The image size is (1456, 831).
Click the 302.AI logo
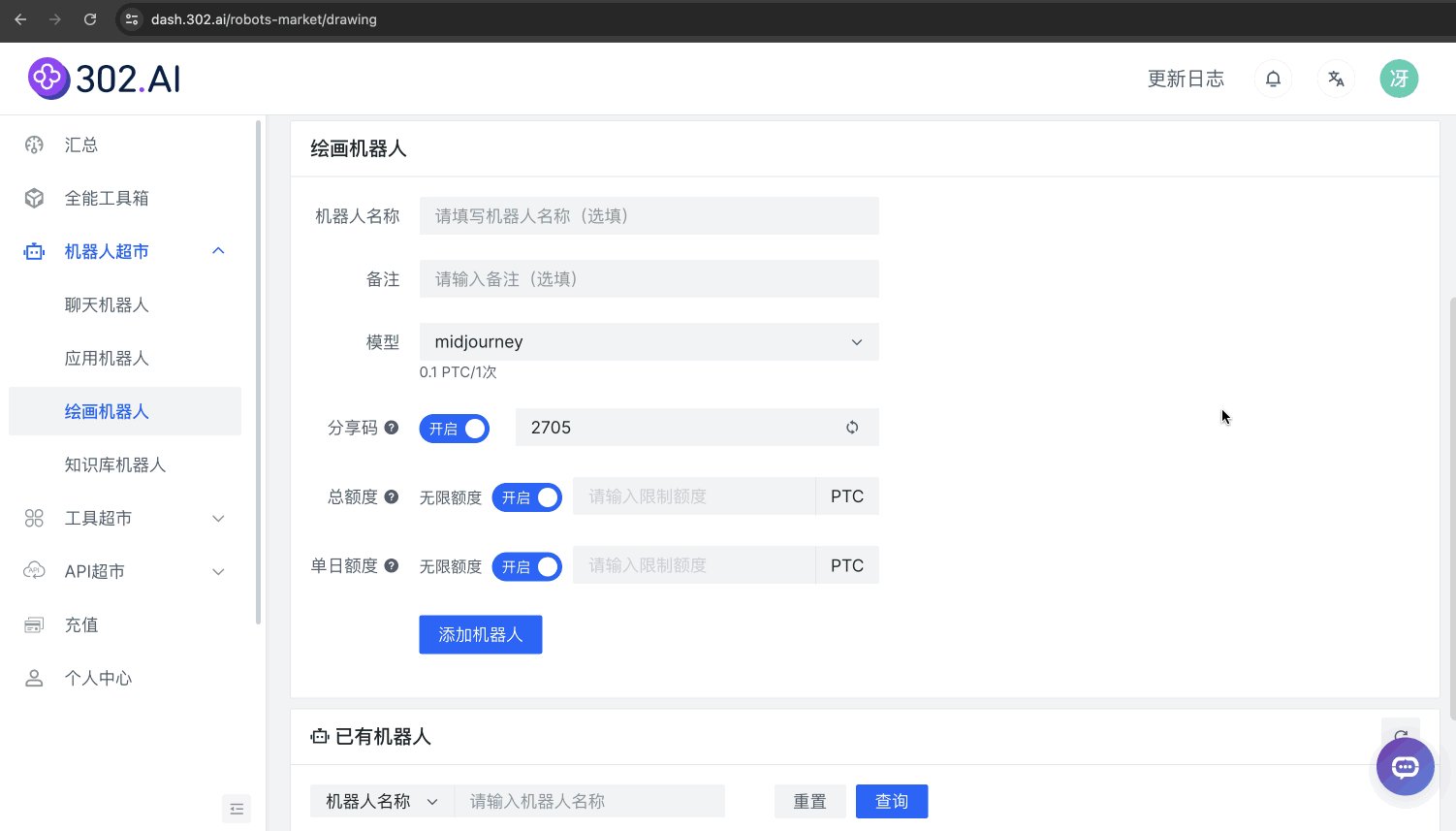pyautogui.click(x=105, y=79)
